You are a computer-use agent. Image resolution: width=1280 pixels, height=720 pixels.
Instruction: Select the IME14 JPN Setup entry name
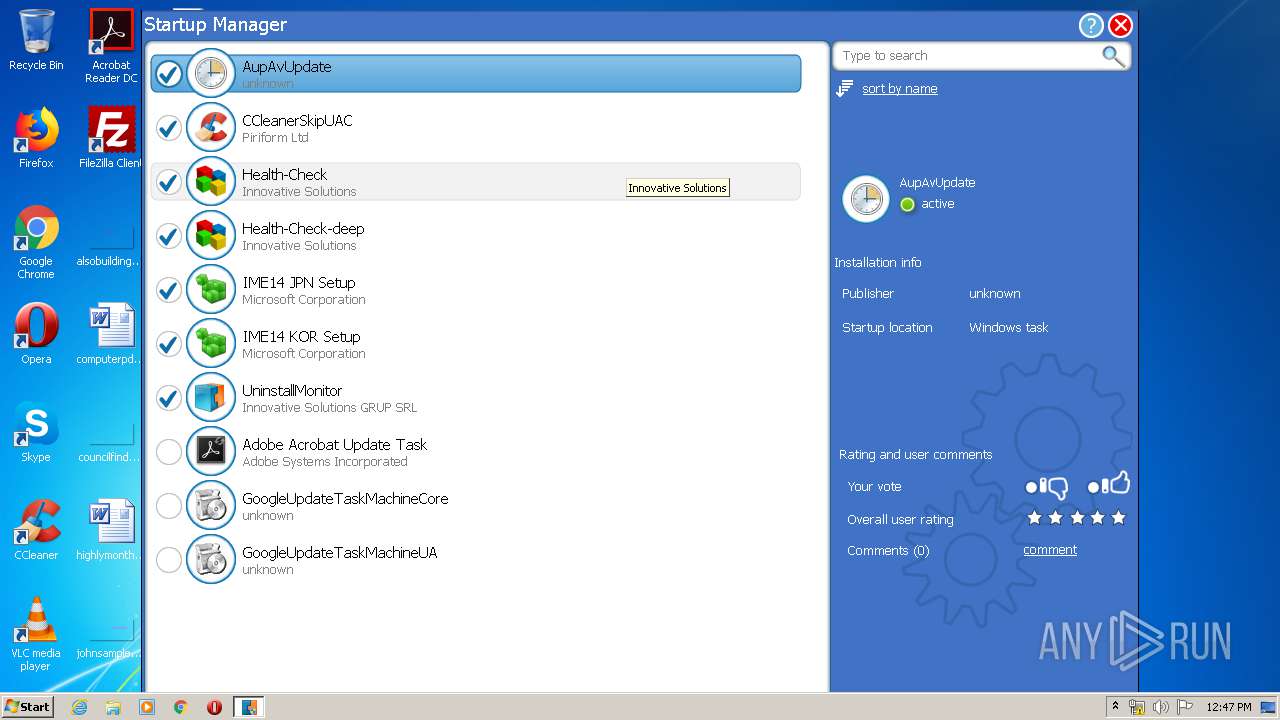(299, 282)
